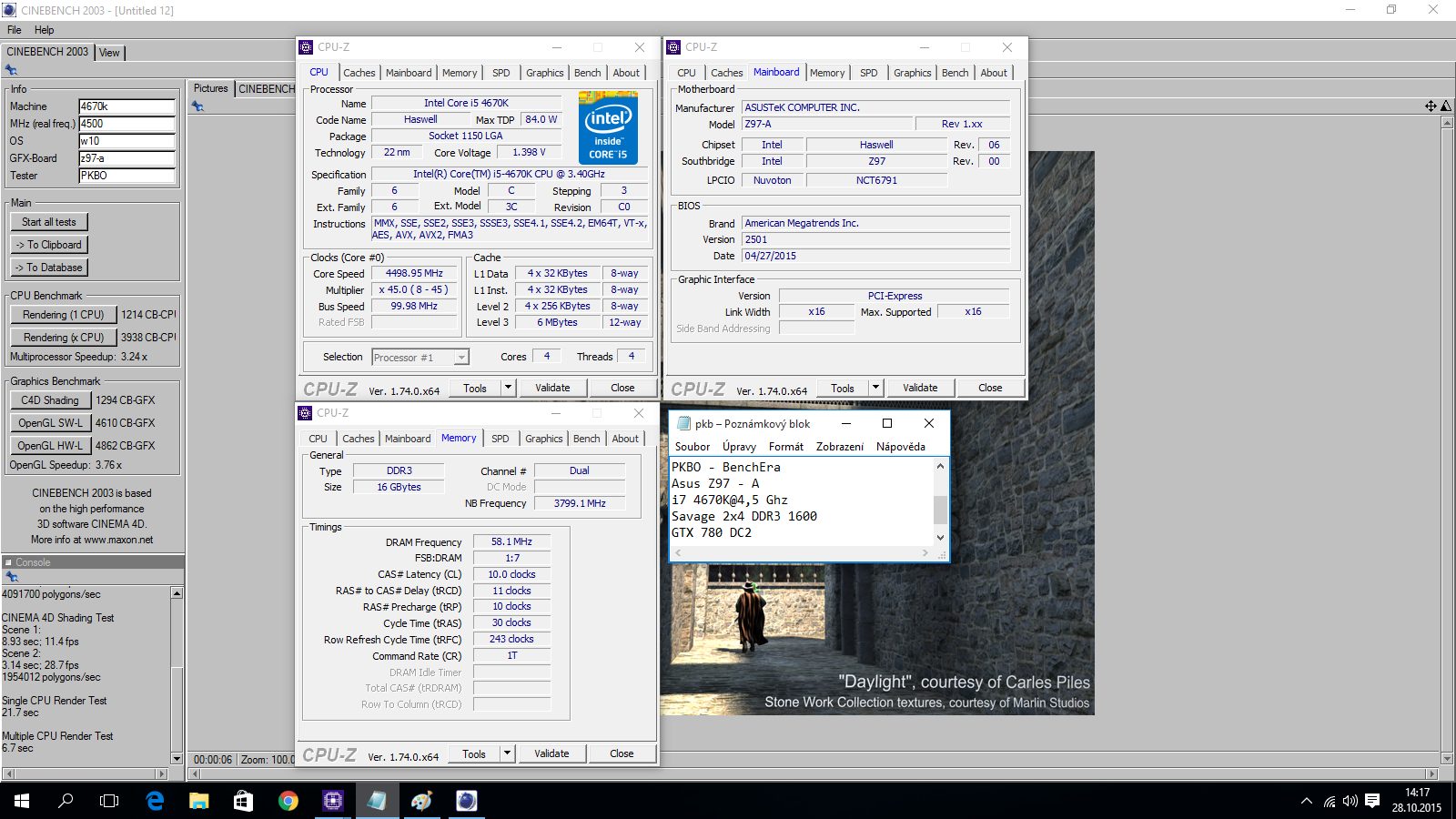Switch to CPU-Z taskbar icon

[x=332, y=801]
